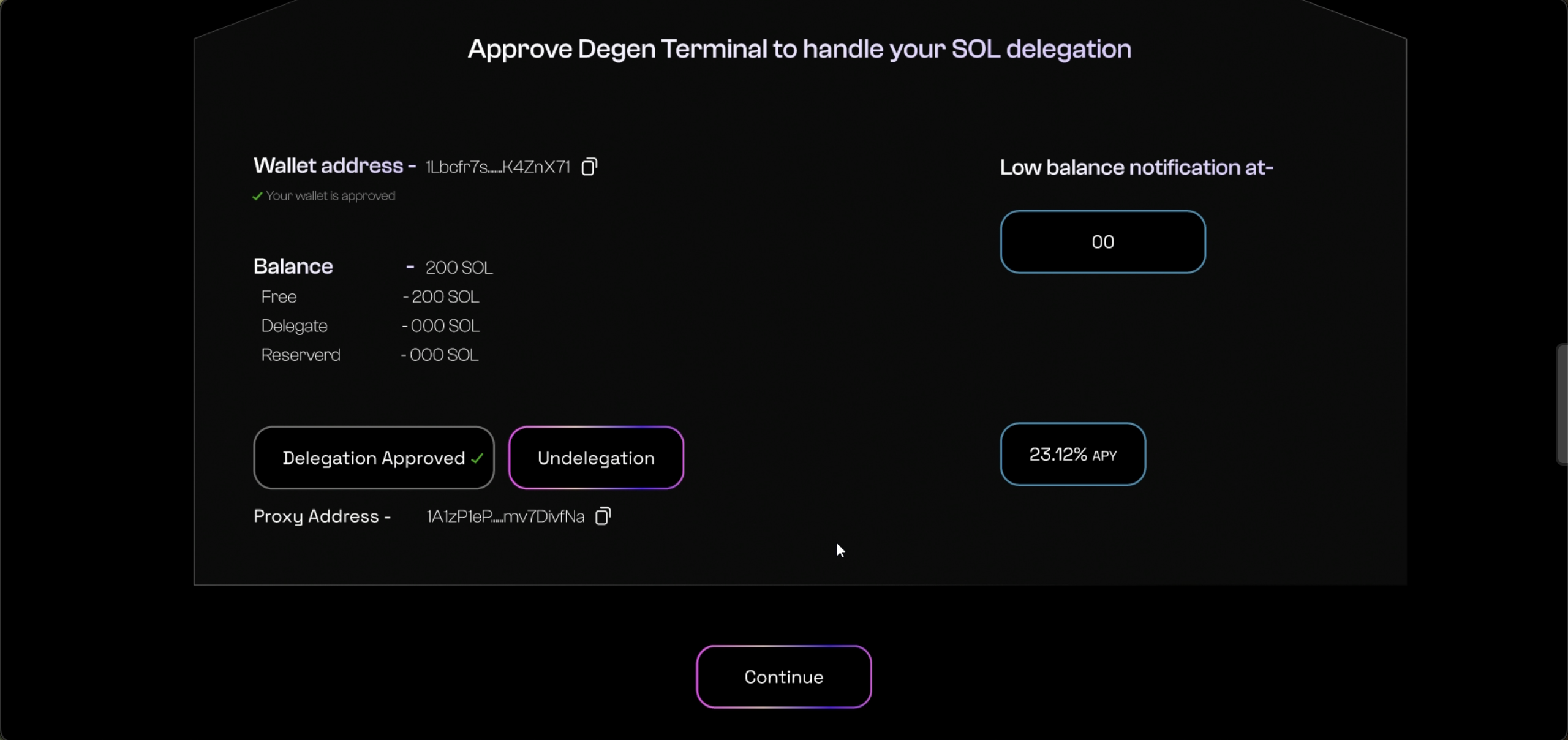The width and height of the screenshot is (1568, 740).
Task: Click the Delegate balance row value
Action: pos(445,326)
